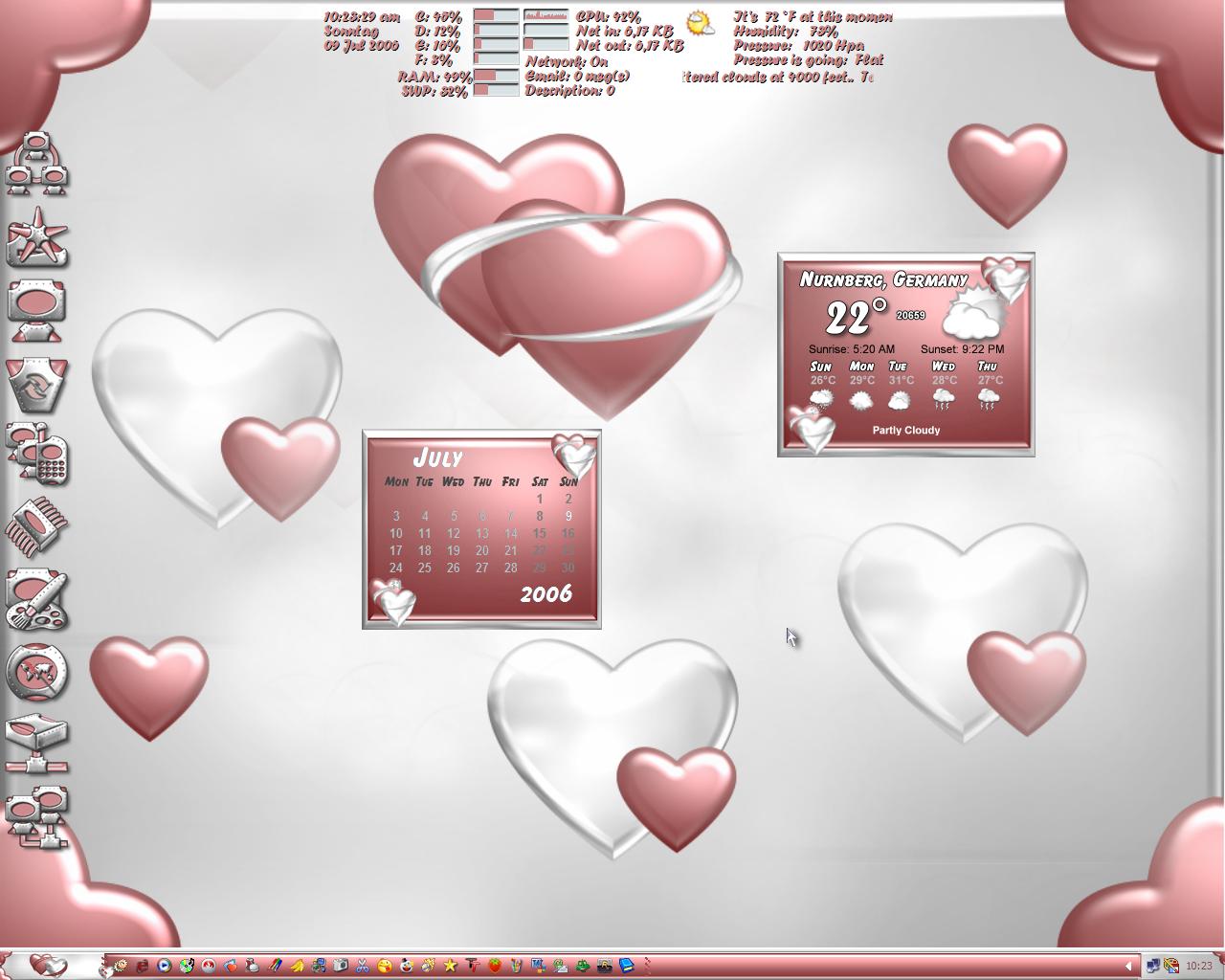Launch the blue book quick launch icon
This screenshot has height=980, width=1225.
tap(627, 967)
